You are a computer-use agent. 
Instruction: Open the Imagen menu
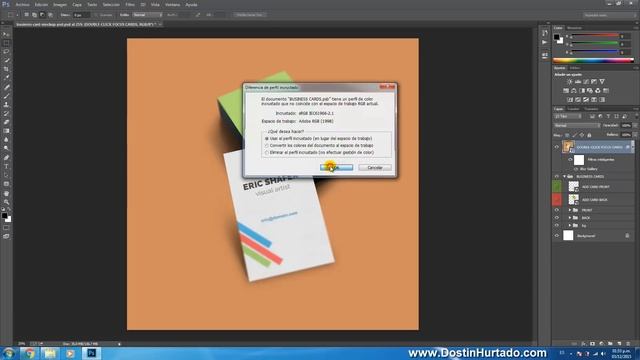[x=60, y=4]
